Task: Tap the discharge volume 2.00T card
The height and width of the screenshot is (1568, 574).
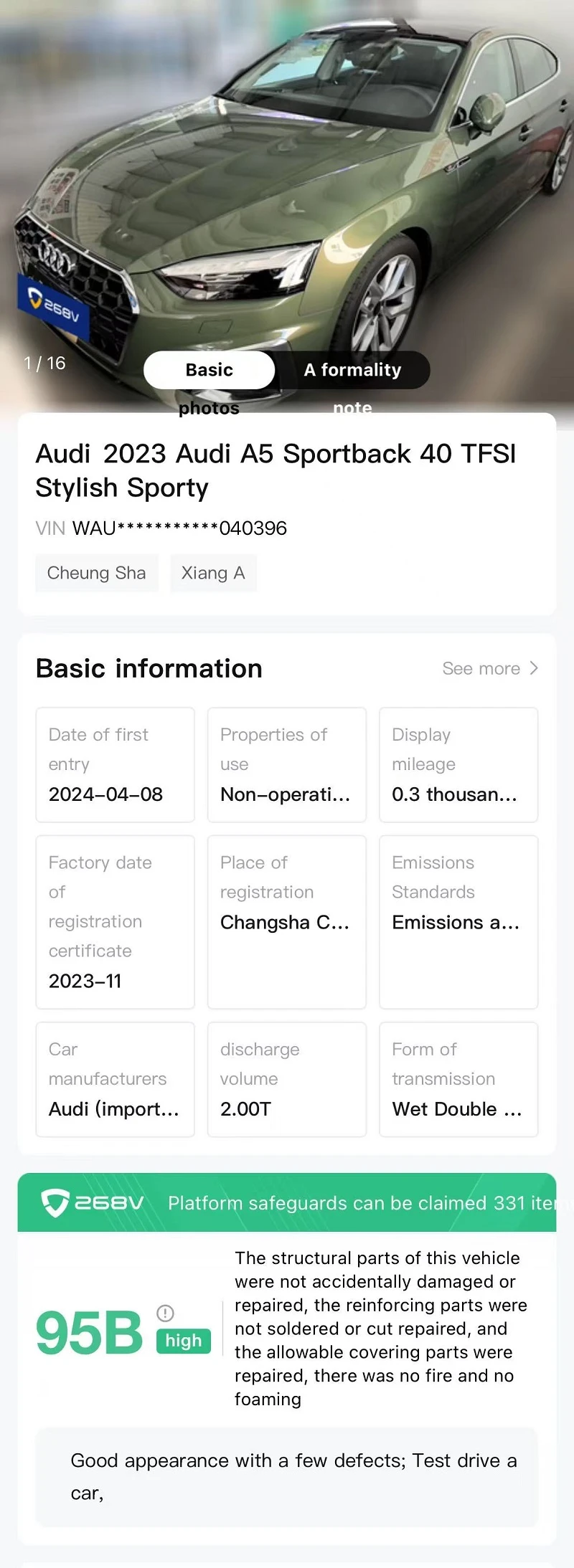Action: point(287,1079)
